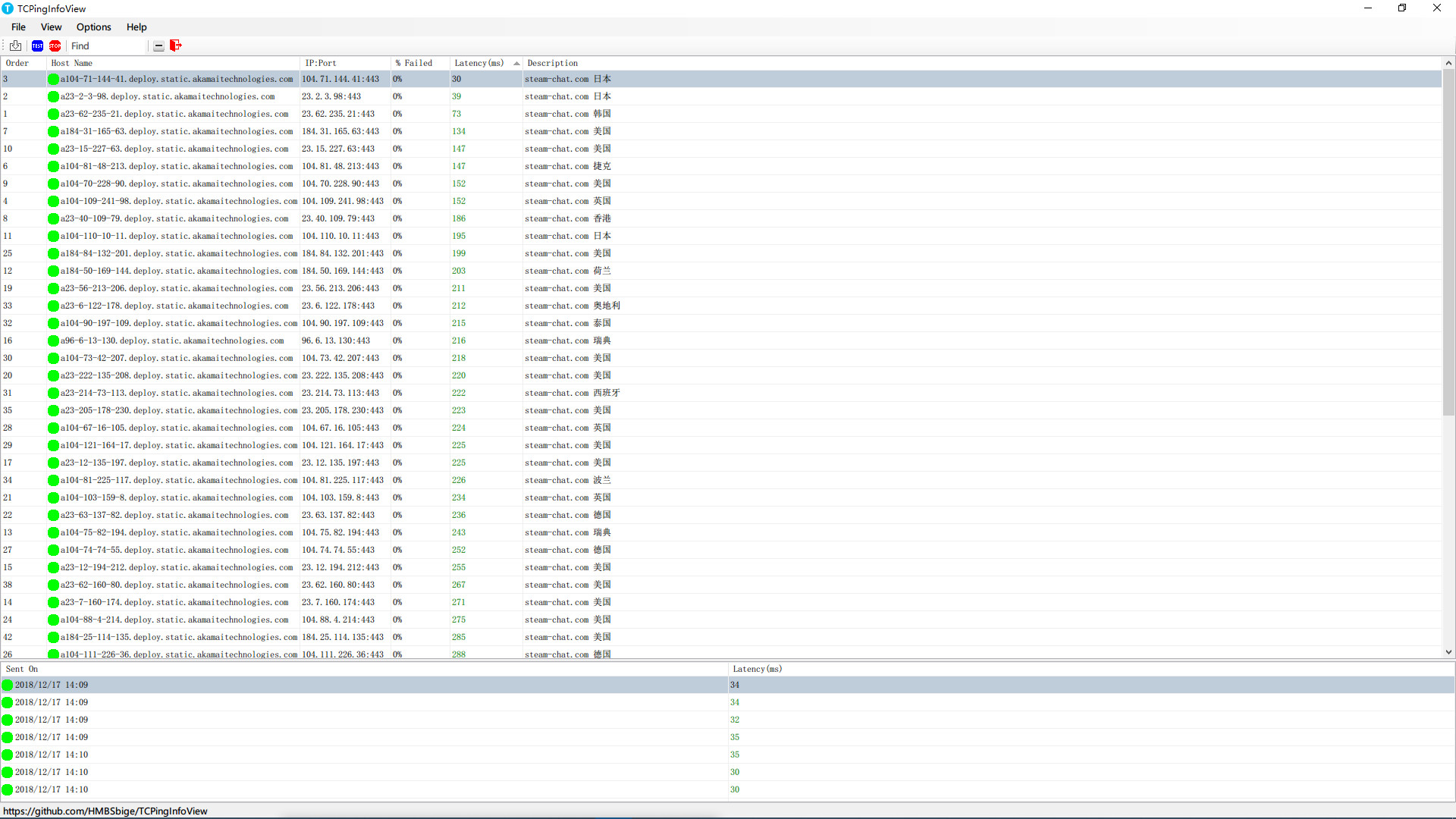
Task: Sort results by the Host Name column header
Action: pos(71,63)
